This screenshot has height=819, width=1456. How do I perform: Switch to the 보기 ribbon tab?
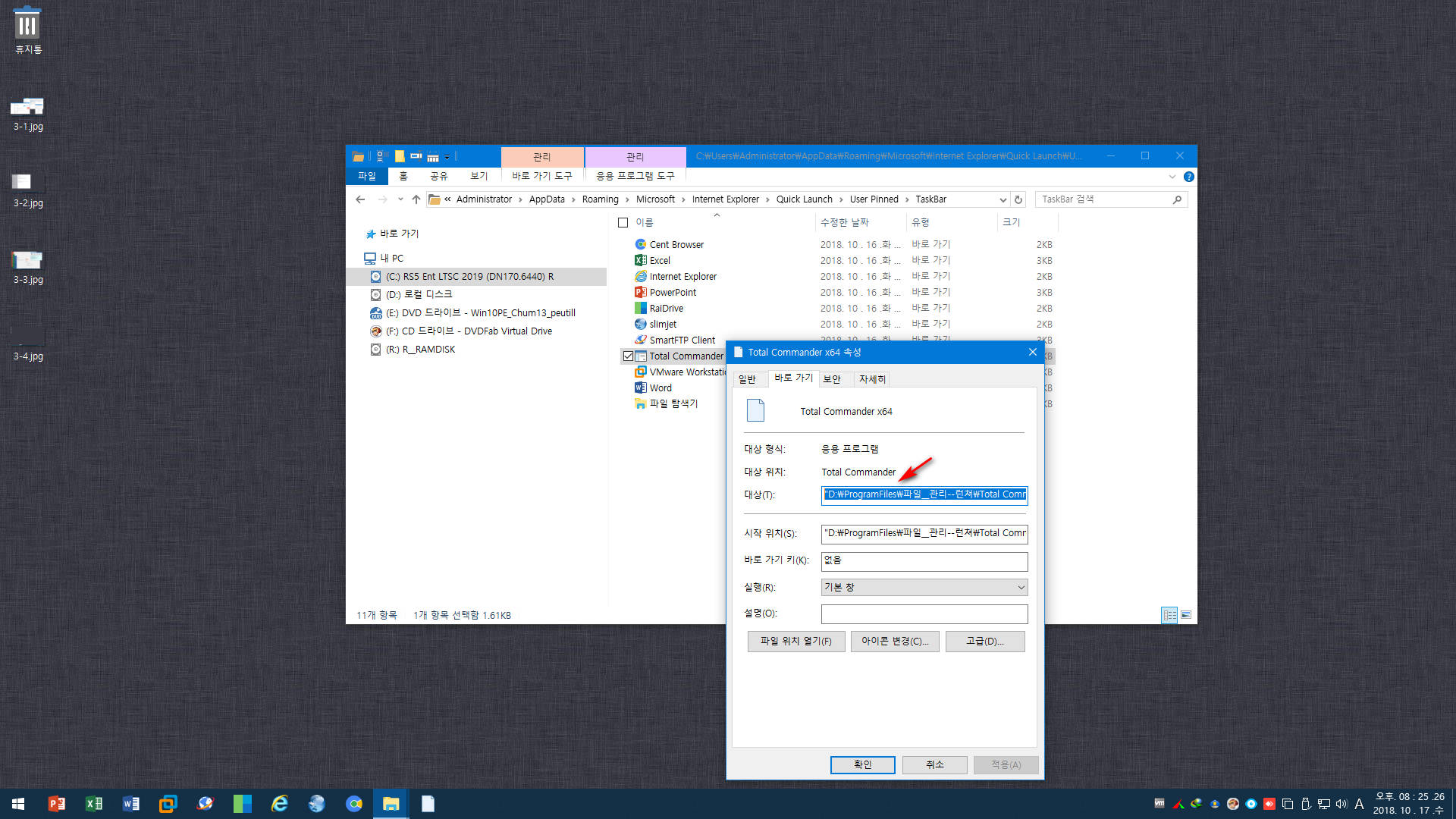tap(479, 176)
